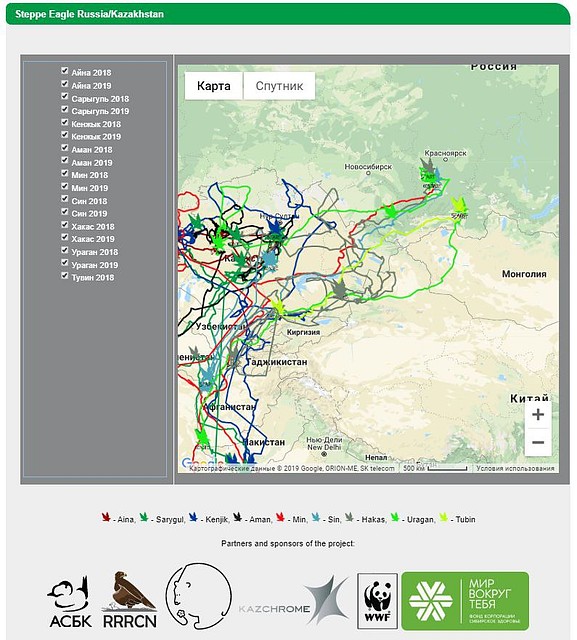Click the yellow-green Tubin eagle marker near Mongolia
This screenshot has width=577, height=640.
point(460,205)
